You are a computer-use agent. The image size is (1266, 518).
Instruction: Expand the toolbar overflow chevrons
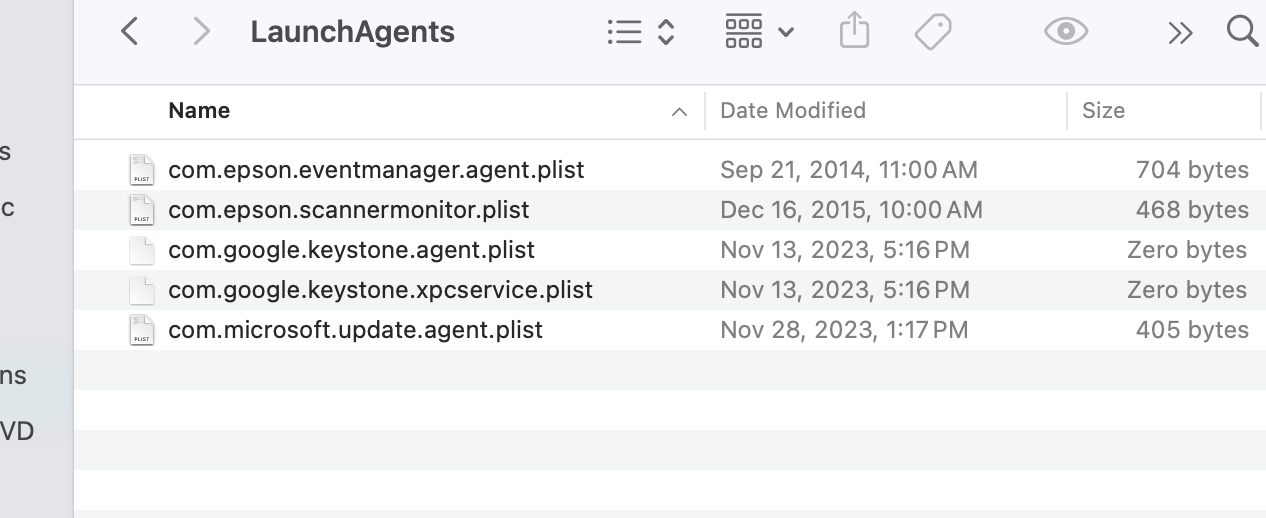tap(1180, 33)
